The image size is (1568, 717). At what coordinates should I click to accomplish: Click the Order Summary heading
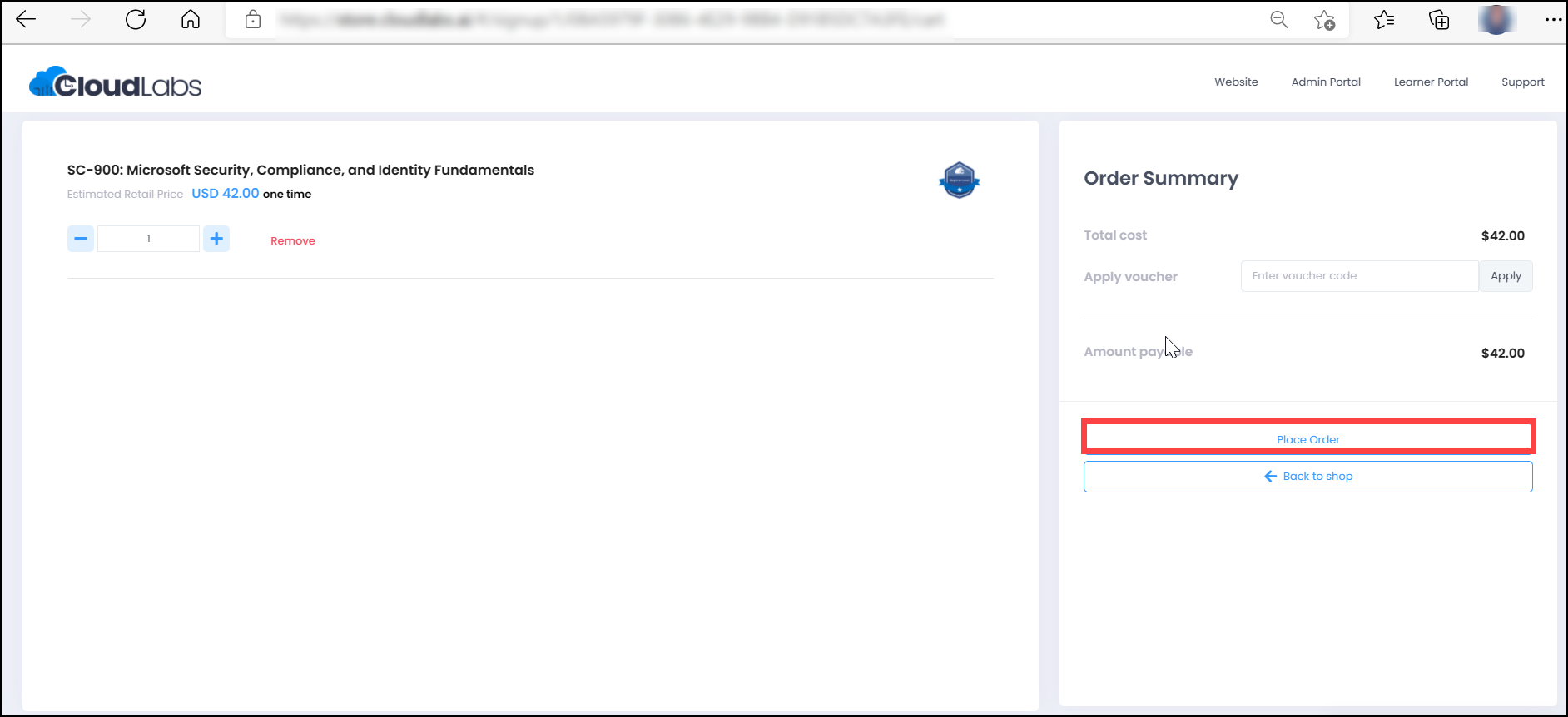[1161, 178]
